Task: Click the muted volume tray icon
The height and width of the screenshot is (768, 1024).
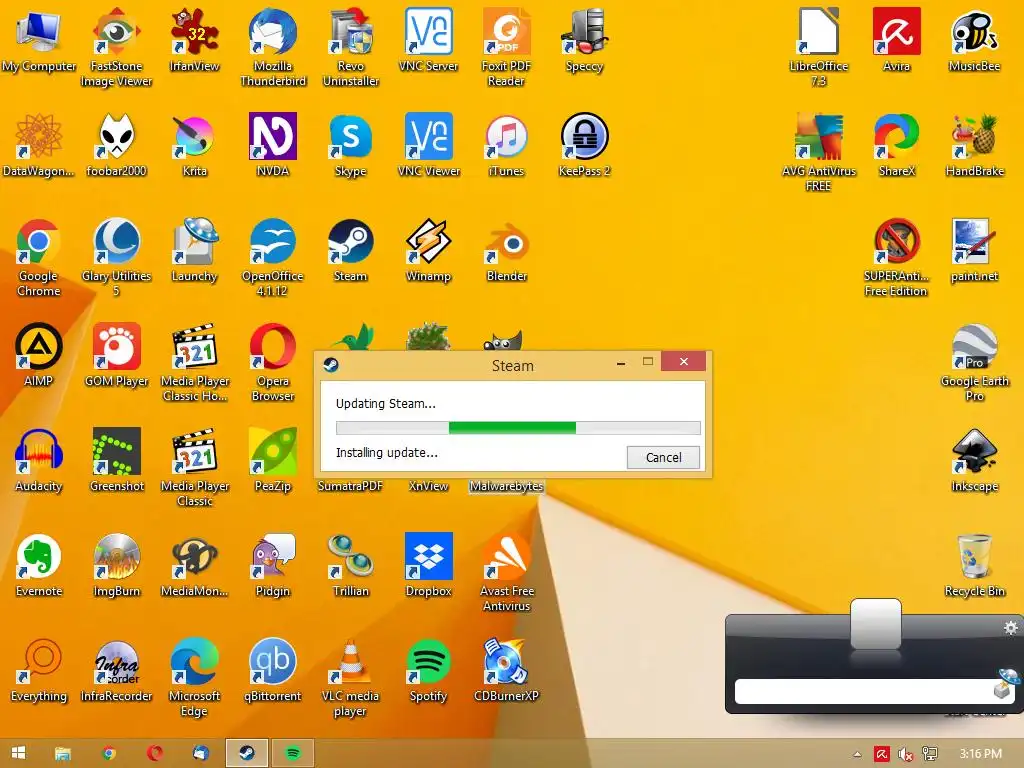Action: point(905,754)
